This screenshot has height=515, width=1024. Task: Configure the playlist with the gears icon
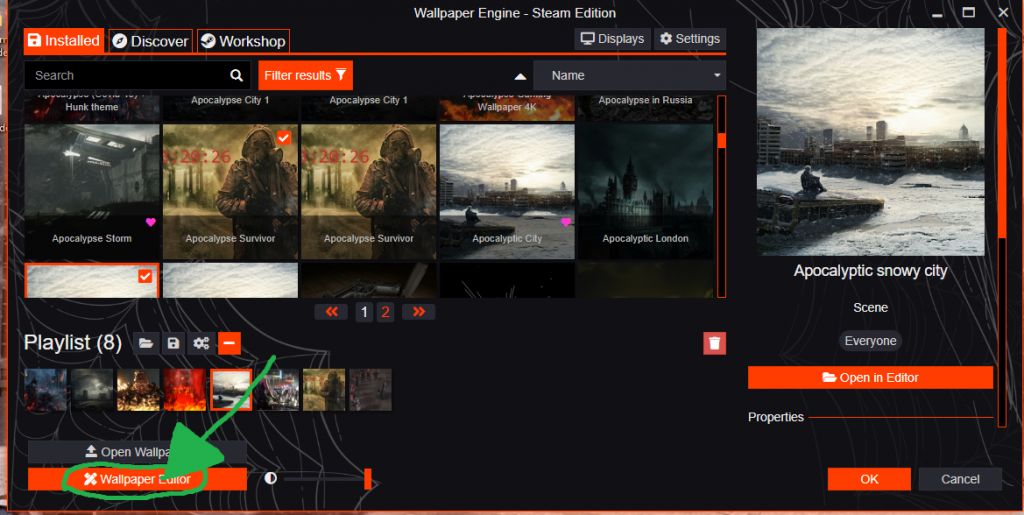(201, 343)
